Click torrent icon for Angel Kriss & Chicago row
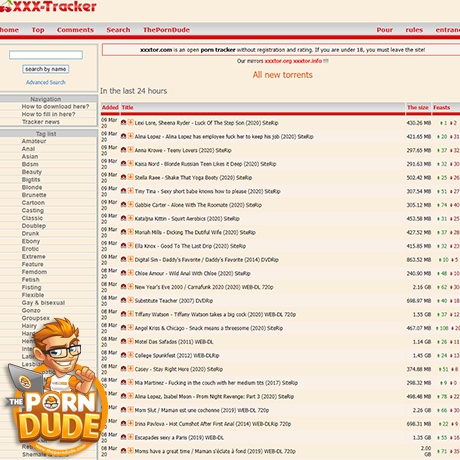 [123, 328]
